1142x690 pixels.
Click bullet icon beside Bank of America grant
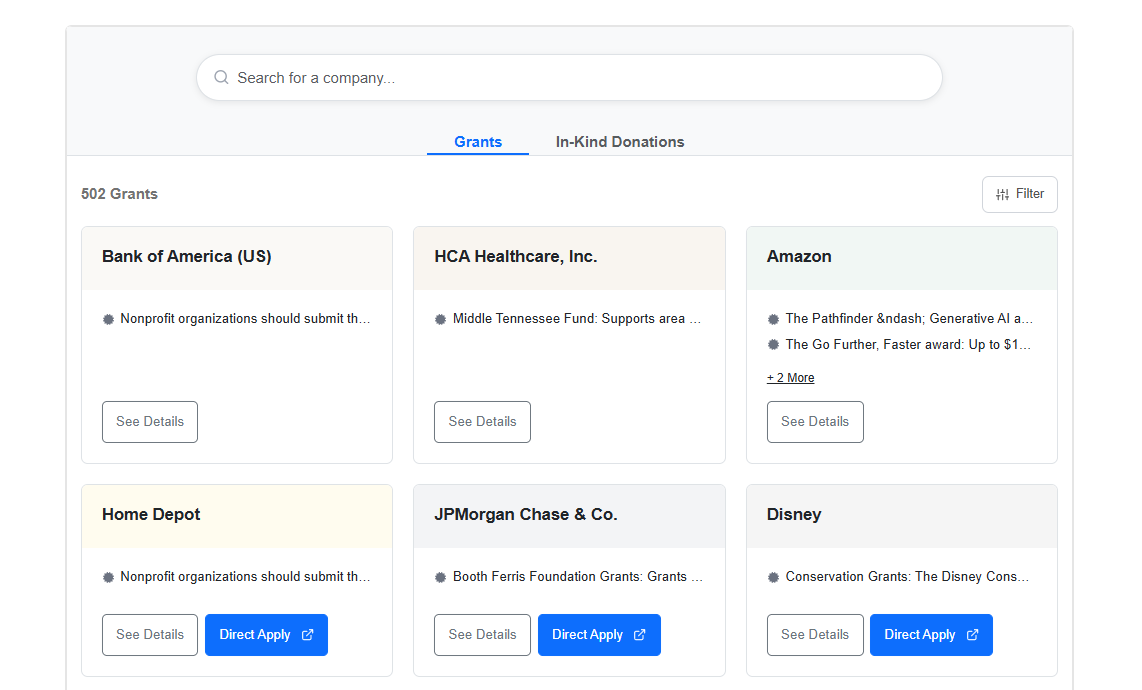coord(108,318)
